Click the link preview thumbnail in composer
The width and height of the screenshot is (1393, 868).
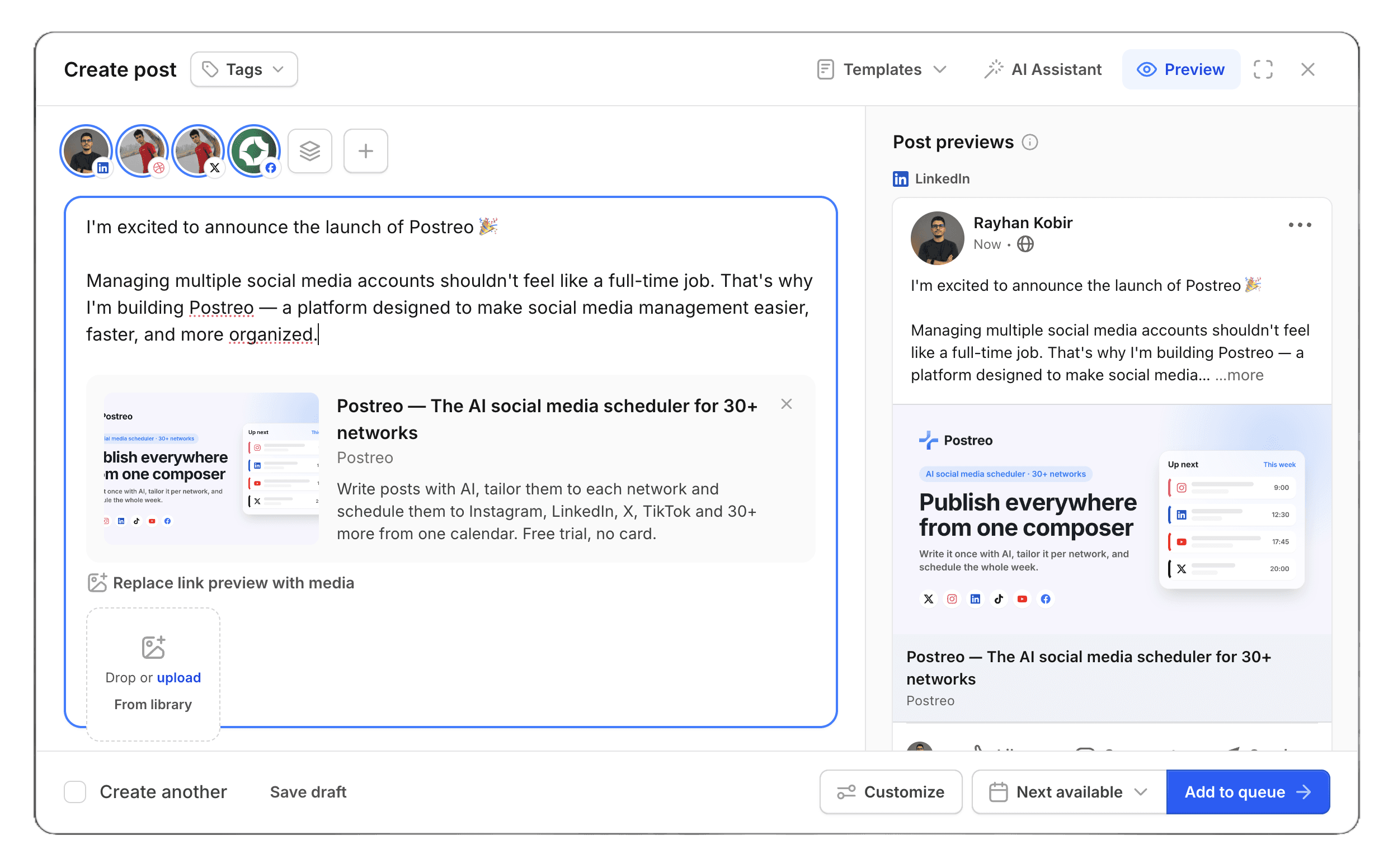[x=211, y=469]
